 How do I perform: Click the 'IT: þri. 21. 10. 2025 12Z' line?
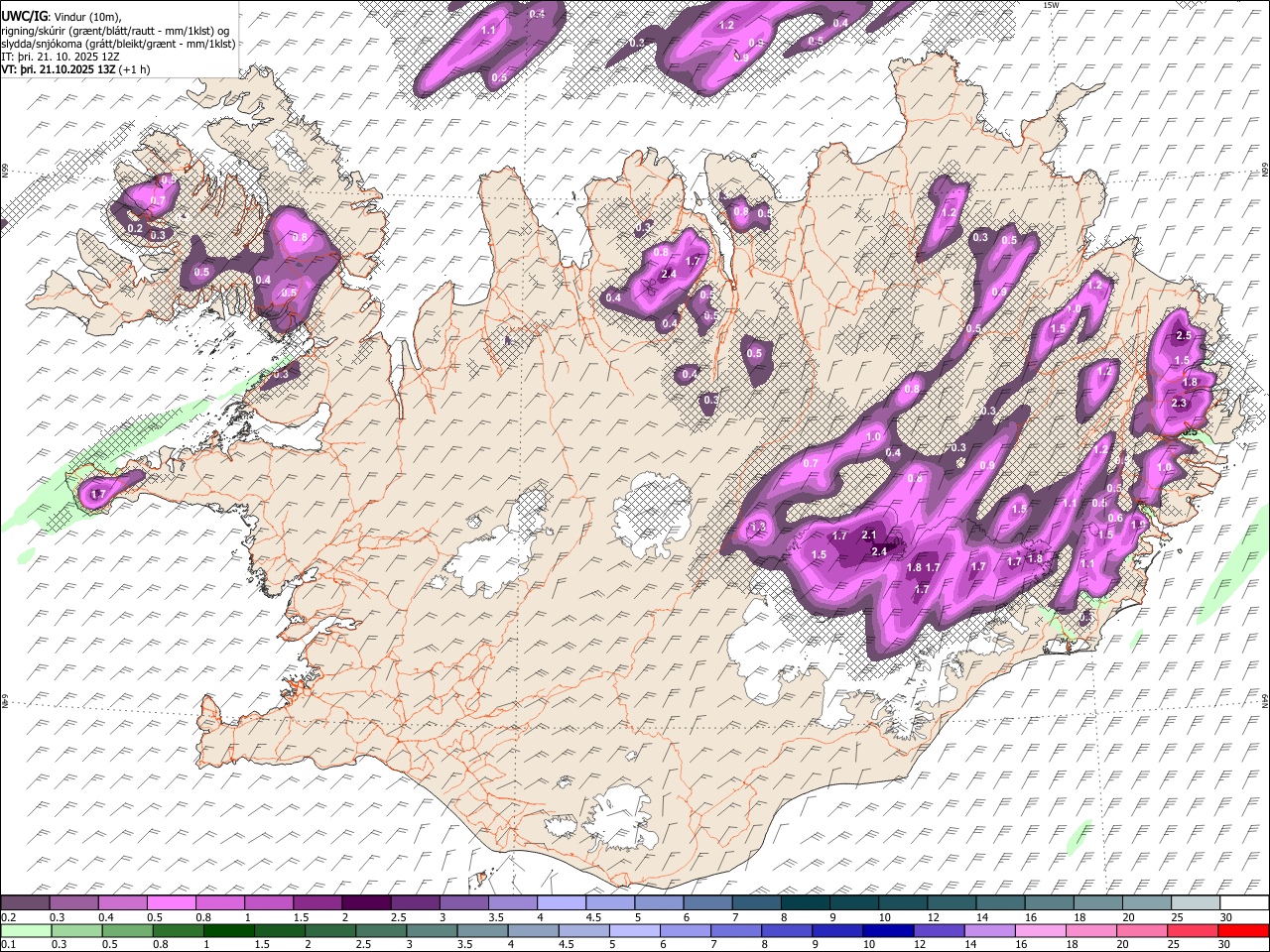[x=62, y=57]
